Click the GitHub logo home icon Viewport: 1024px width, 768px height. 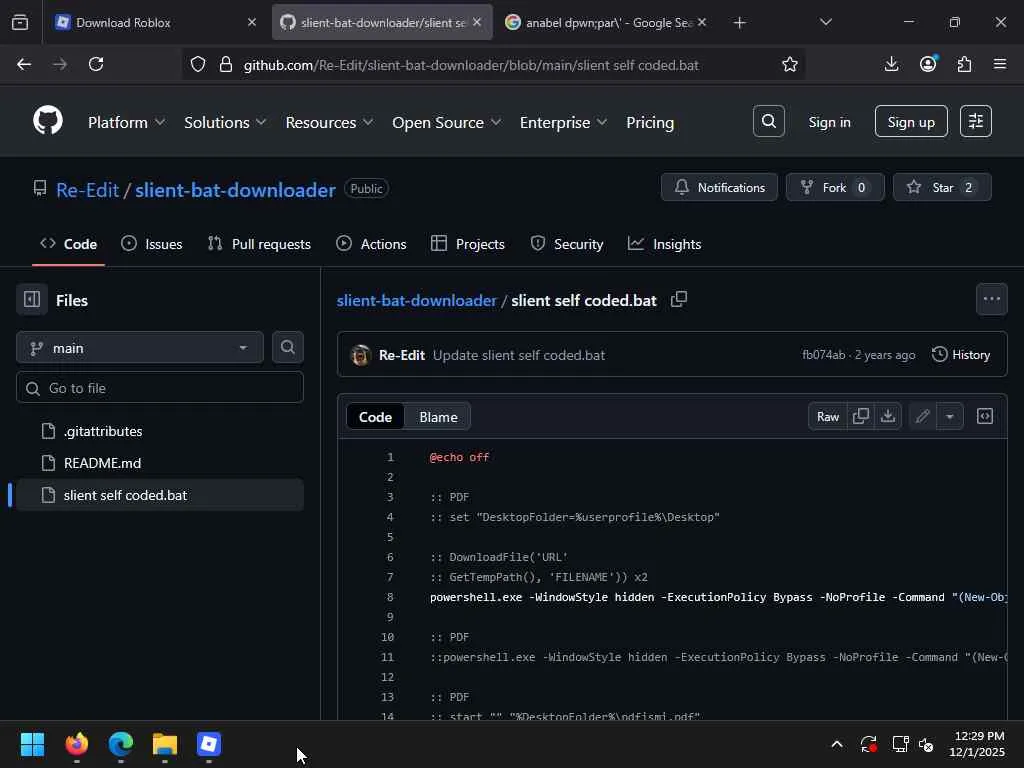48,121
